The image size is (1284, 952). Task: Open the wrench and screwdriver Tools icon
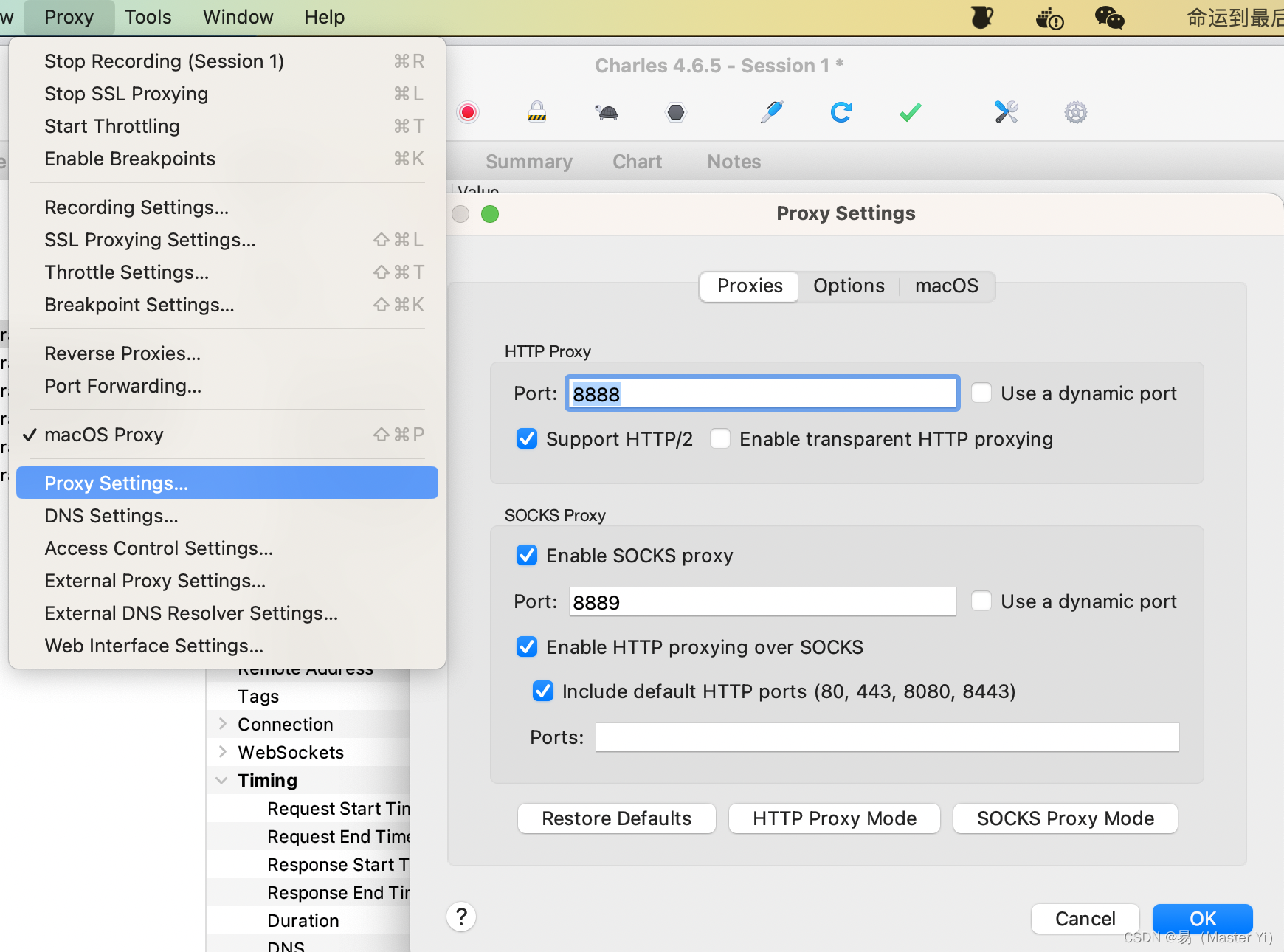pyautogui.click(x=1007, y=112)
